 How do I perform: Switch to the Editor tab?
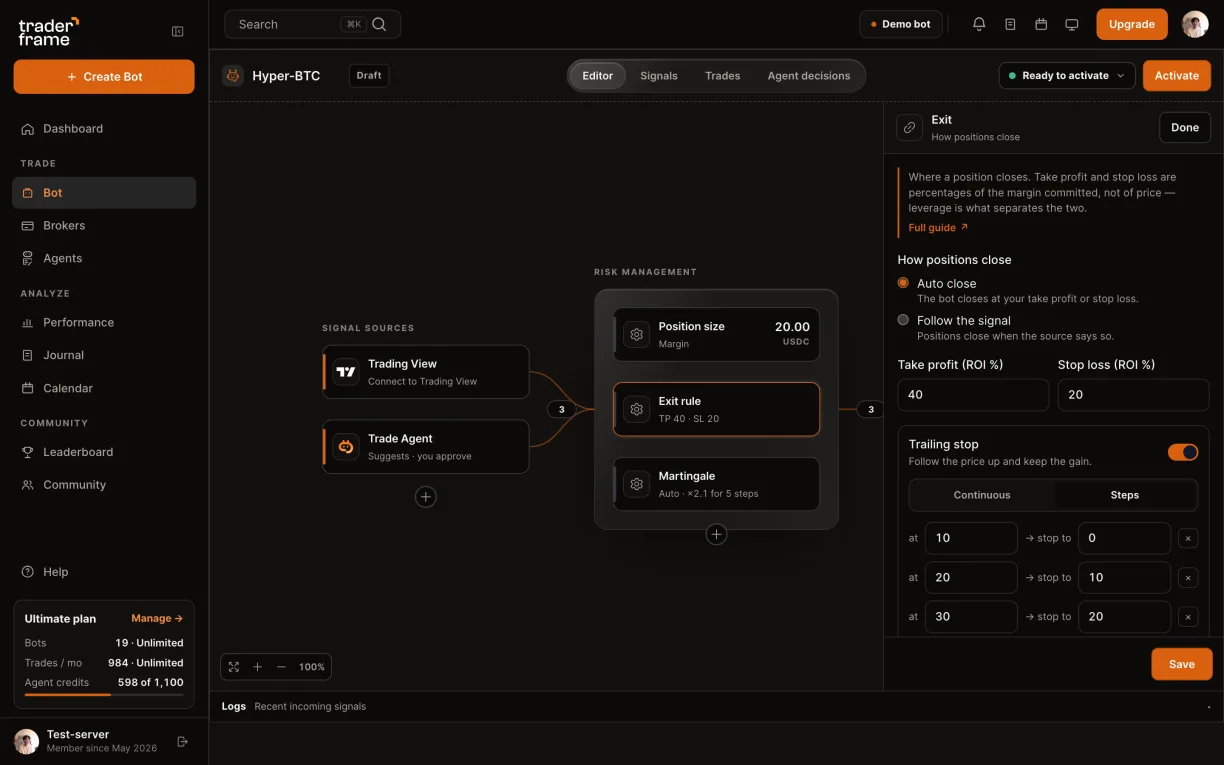coord(598,76)
